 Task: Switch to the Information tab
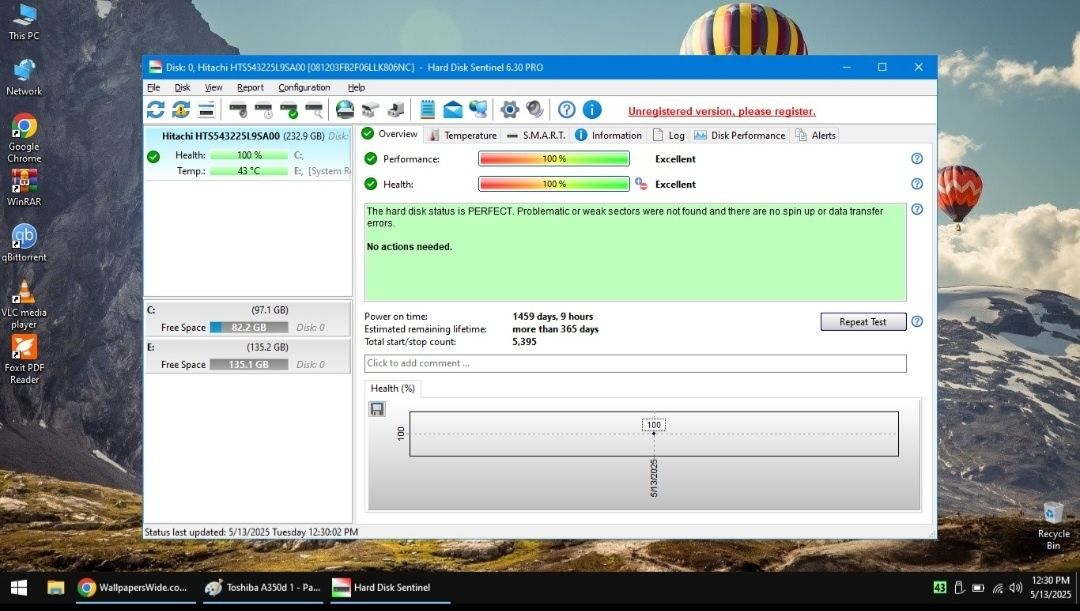tap(609, 136)
